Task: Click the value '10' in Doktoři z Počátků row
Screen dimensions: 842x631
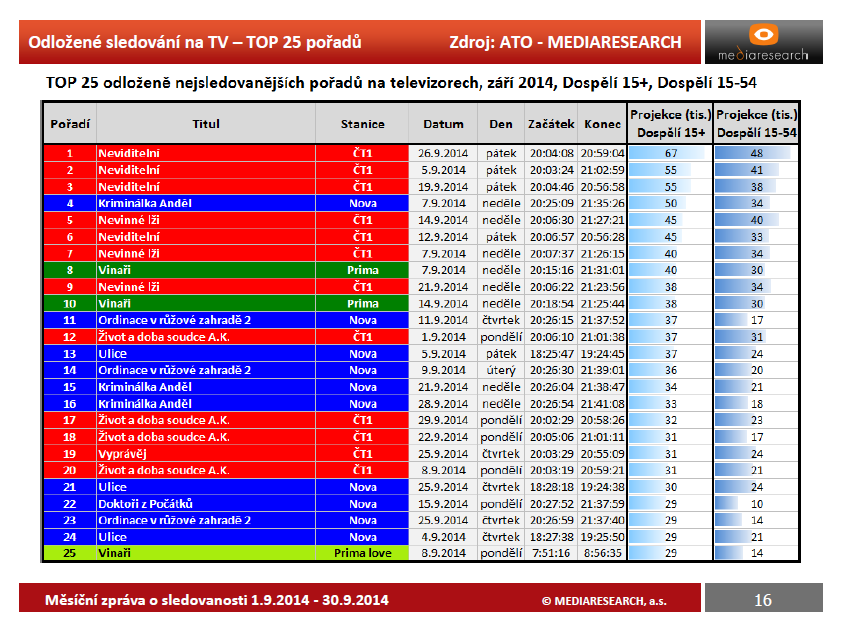Action: pos(757,504)
